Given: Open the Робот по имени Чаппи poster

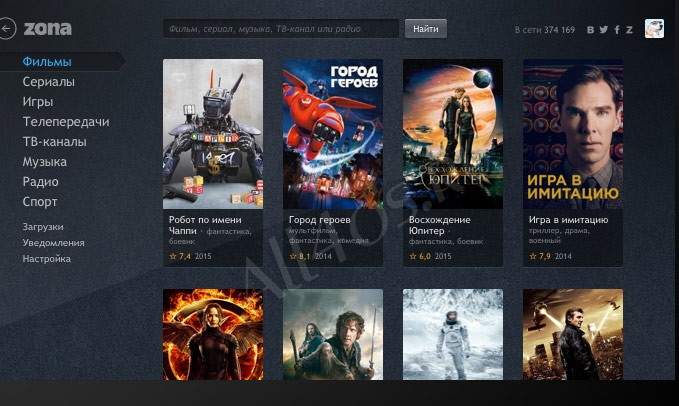Looking at the screenshot, I should pos(213,134).
